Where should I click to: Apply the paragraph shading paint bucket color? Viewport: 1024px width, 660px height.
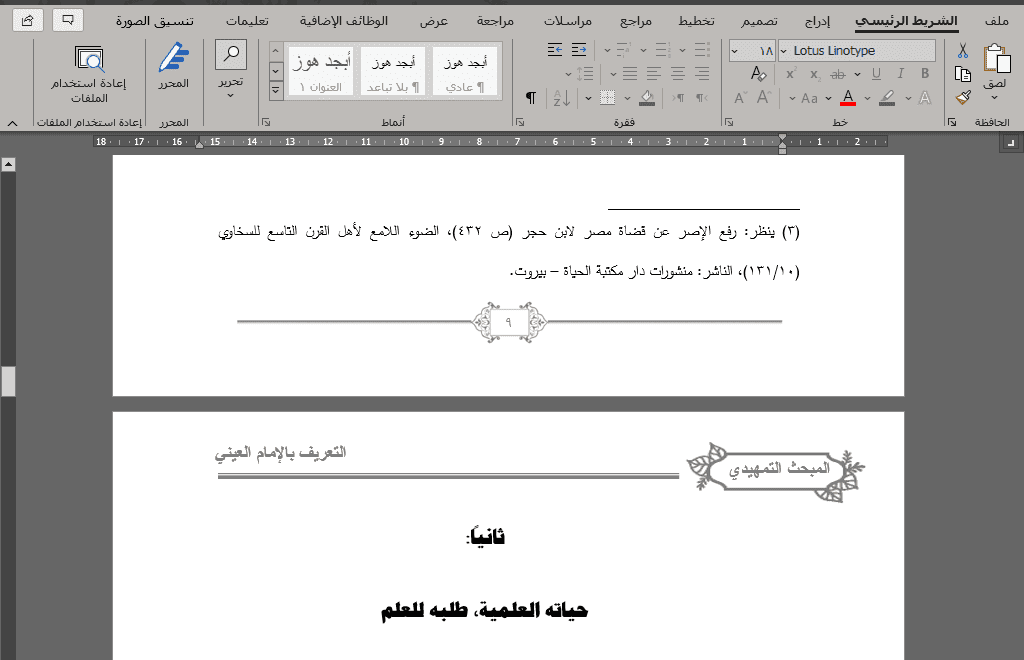click(647, 98)
